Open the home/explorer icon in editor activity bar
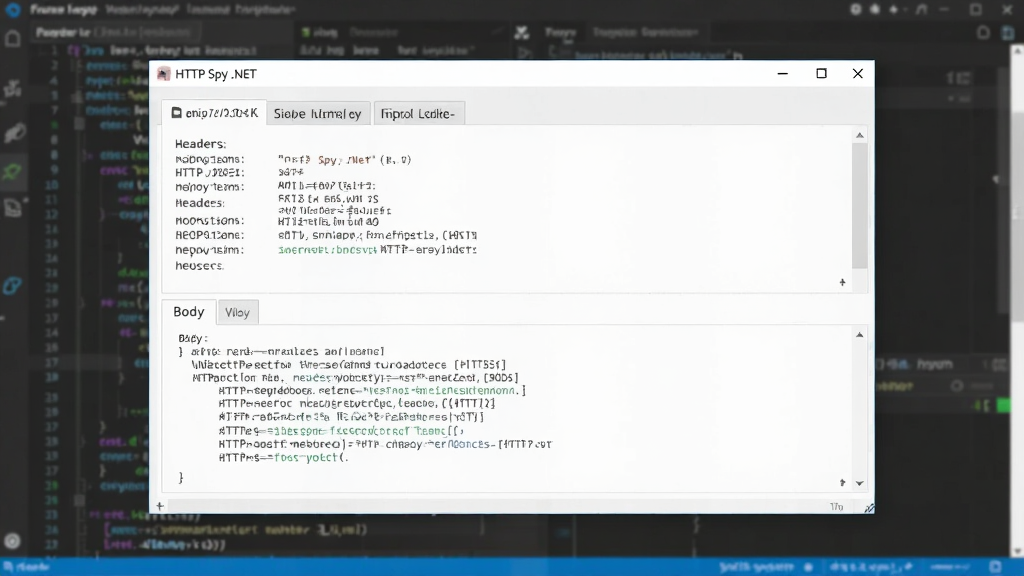The image size is (1024, 576). pyautogui.click(x=12, y=39)
